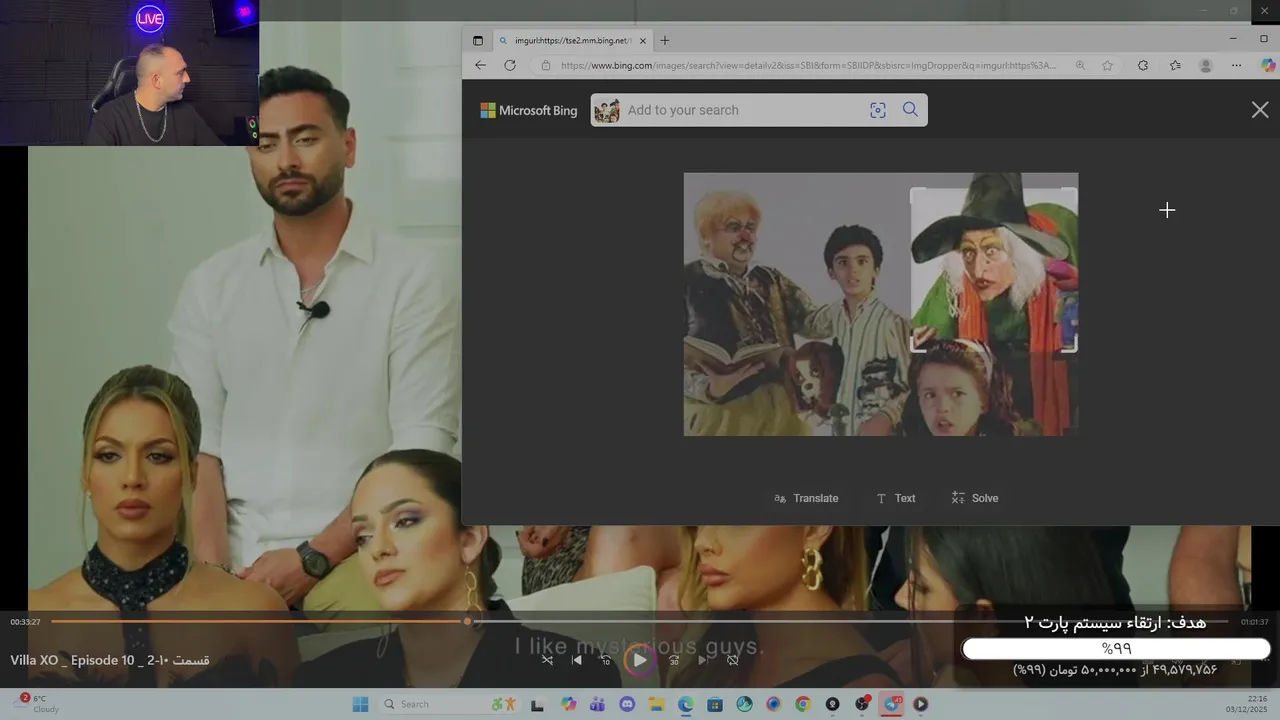Select the imgurl Bing browser tab

click(573, 41)
